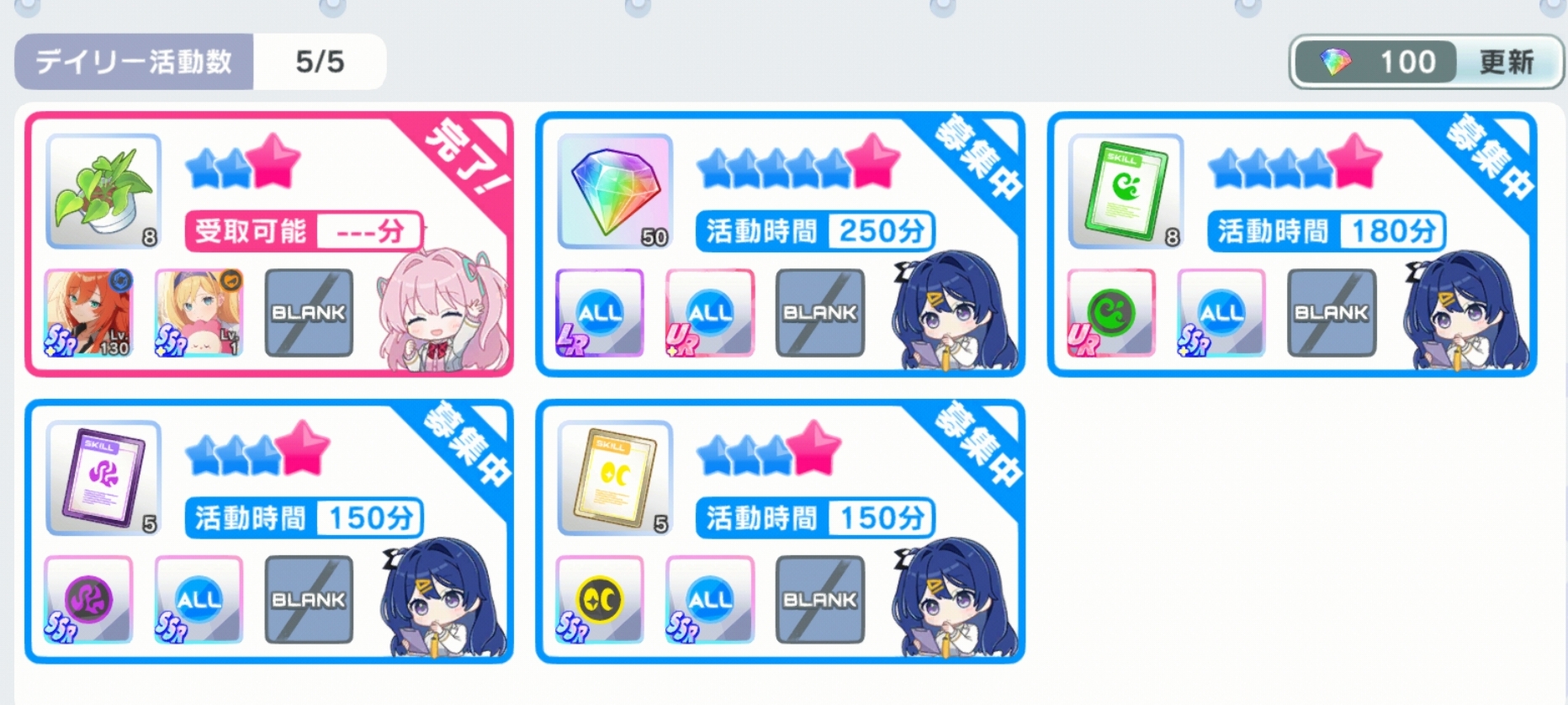
Task: Click the purple attribute SSR slot
Action: coord(88,600)
